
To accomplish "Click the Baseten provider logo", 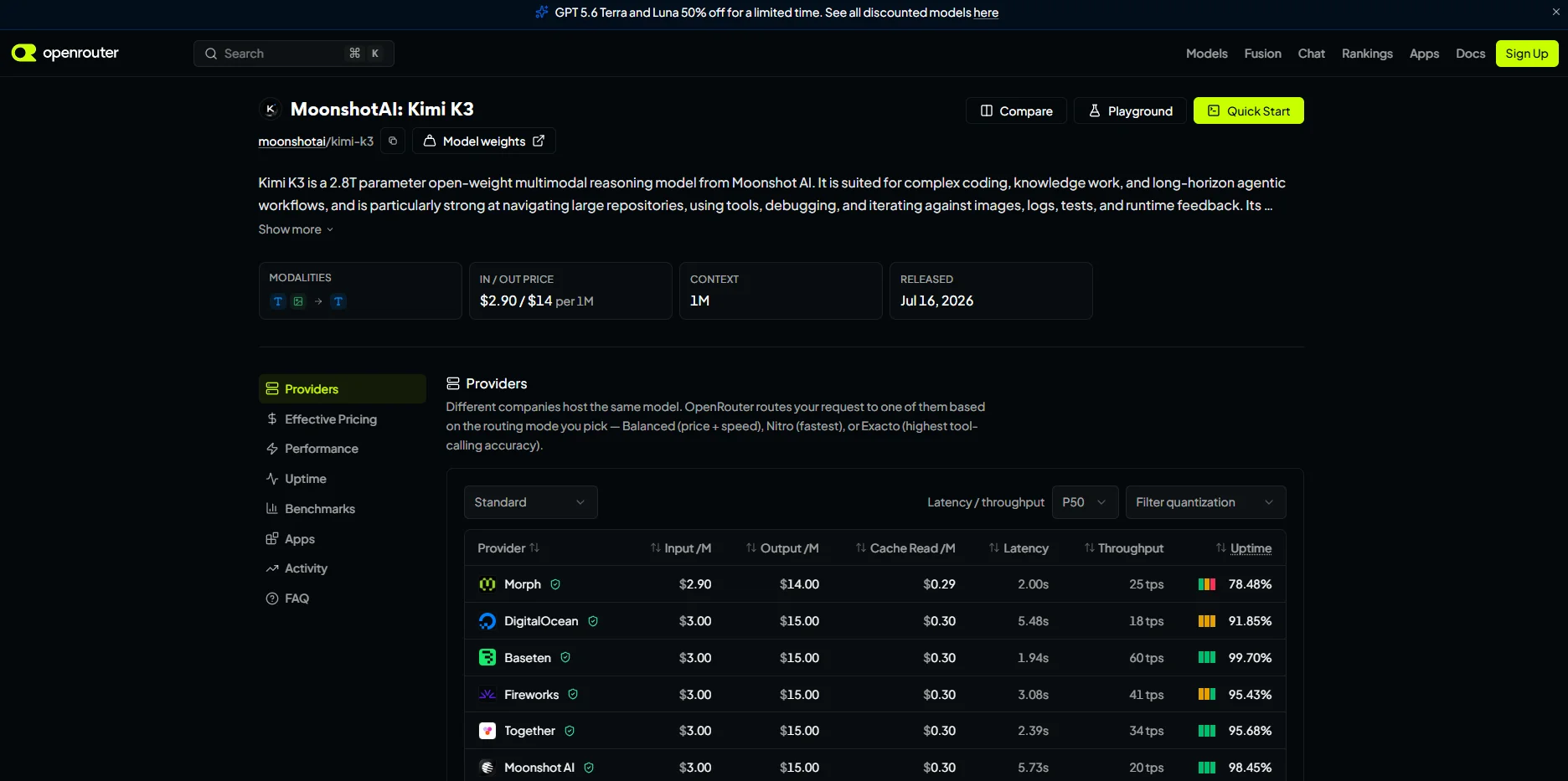I will tap(487, 658).
